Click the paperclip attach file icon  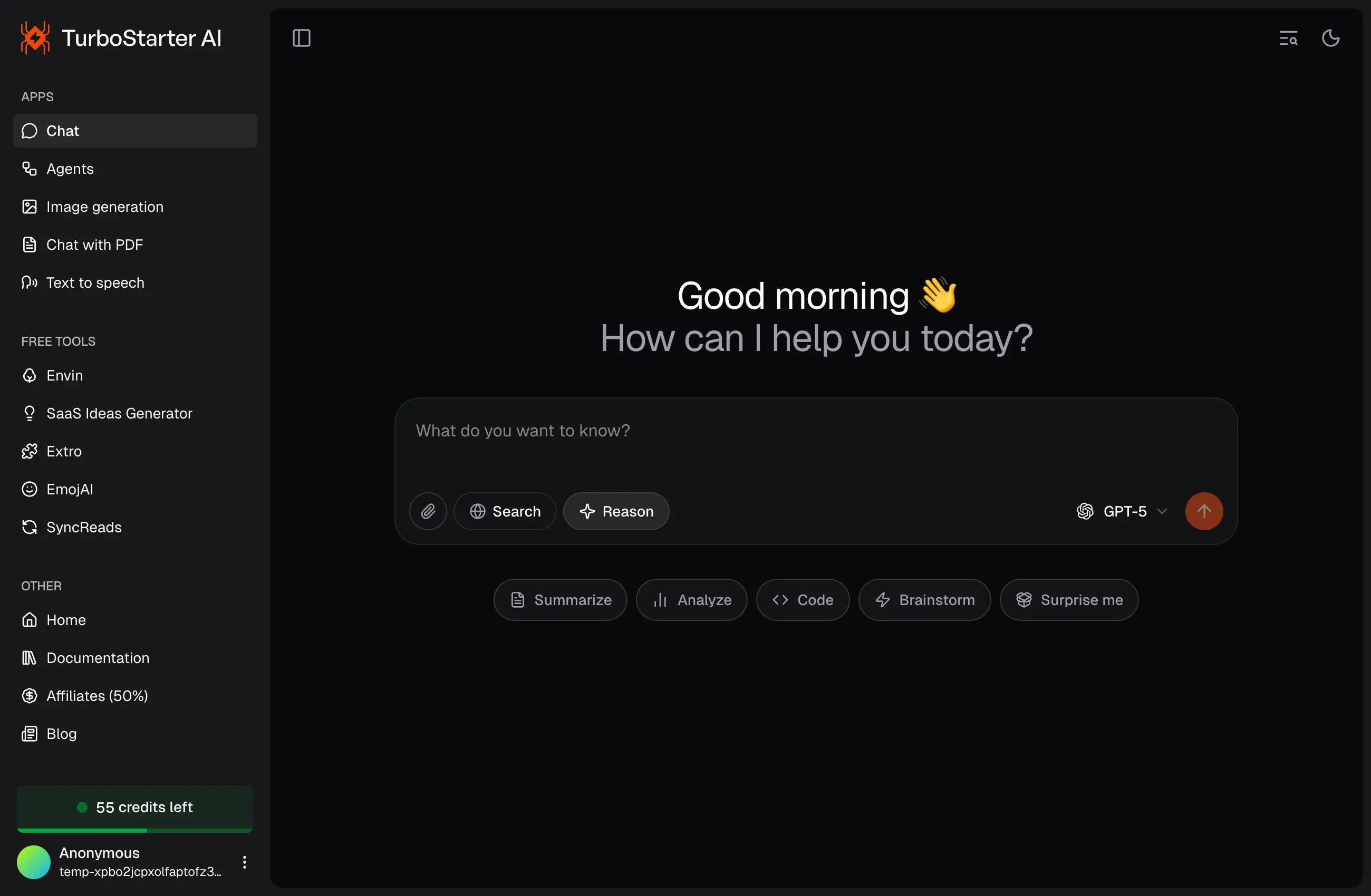[x=428, y=511]
